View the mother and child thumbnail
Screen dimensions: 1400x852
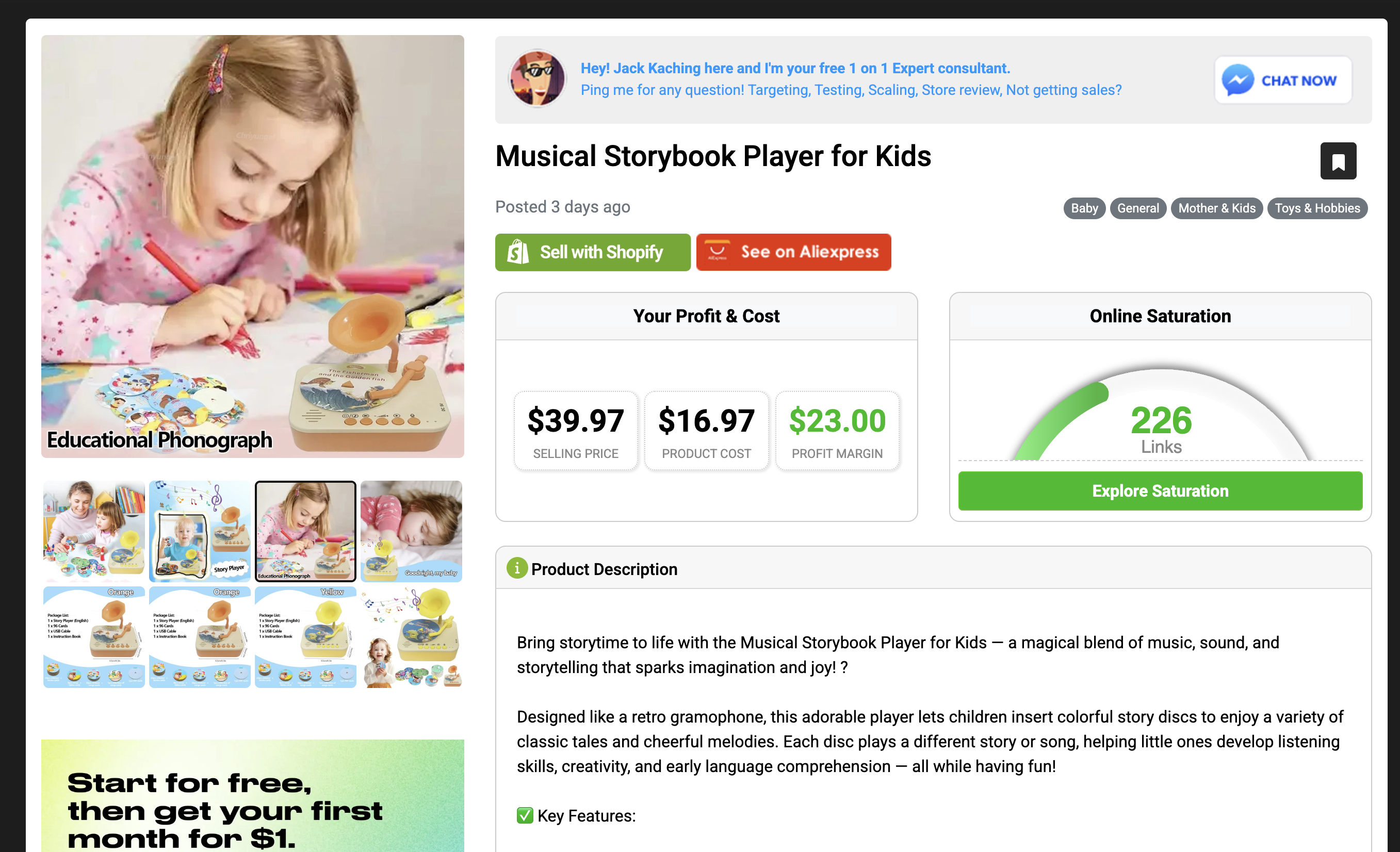pos(94,531)
